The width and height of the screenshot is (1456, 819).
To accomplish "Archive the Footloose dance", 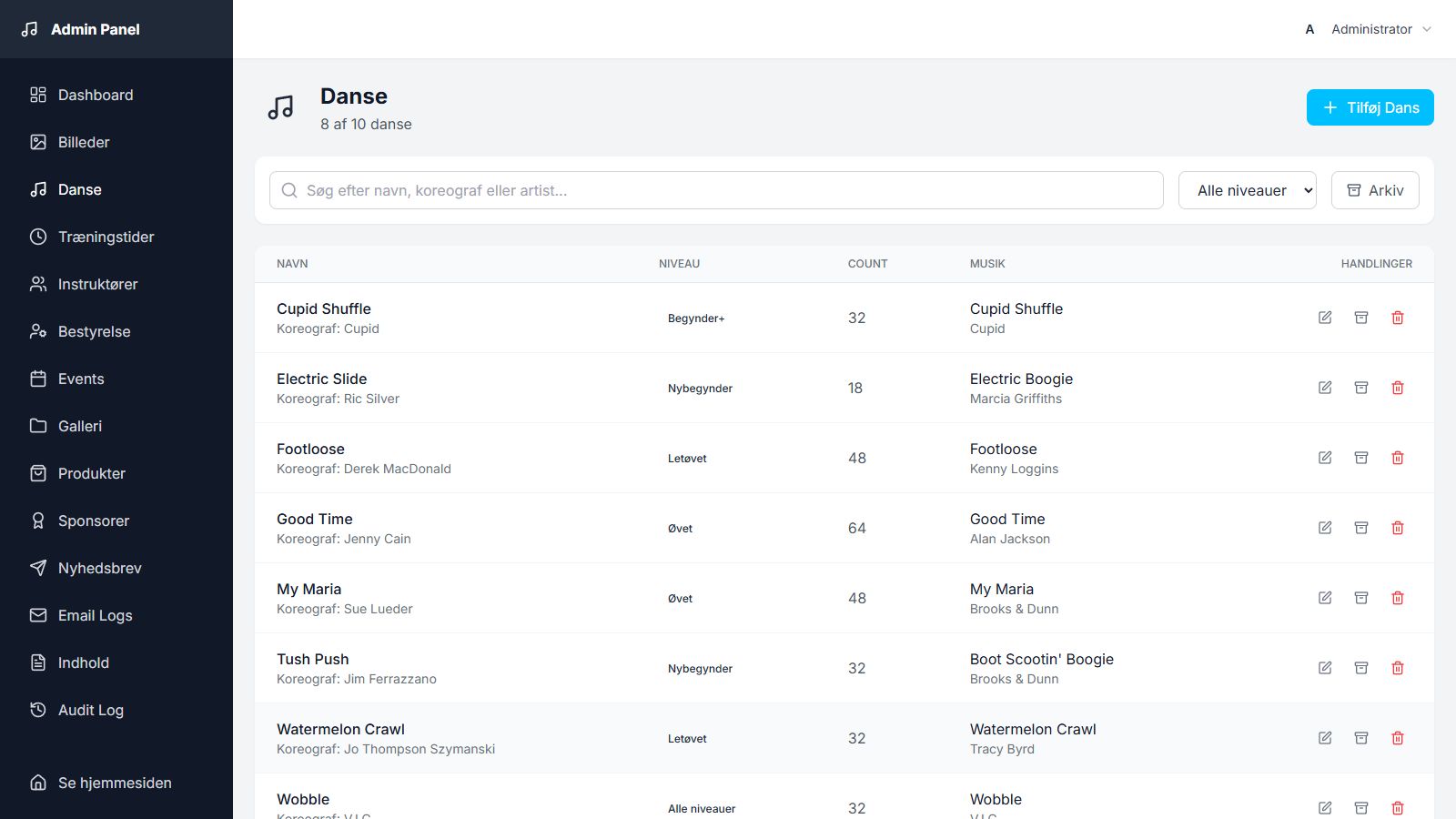I will [x=1361, y=458].
